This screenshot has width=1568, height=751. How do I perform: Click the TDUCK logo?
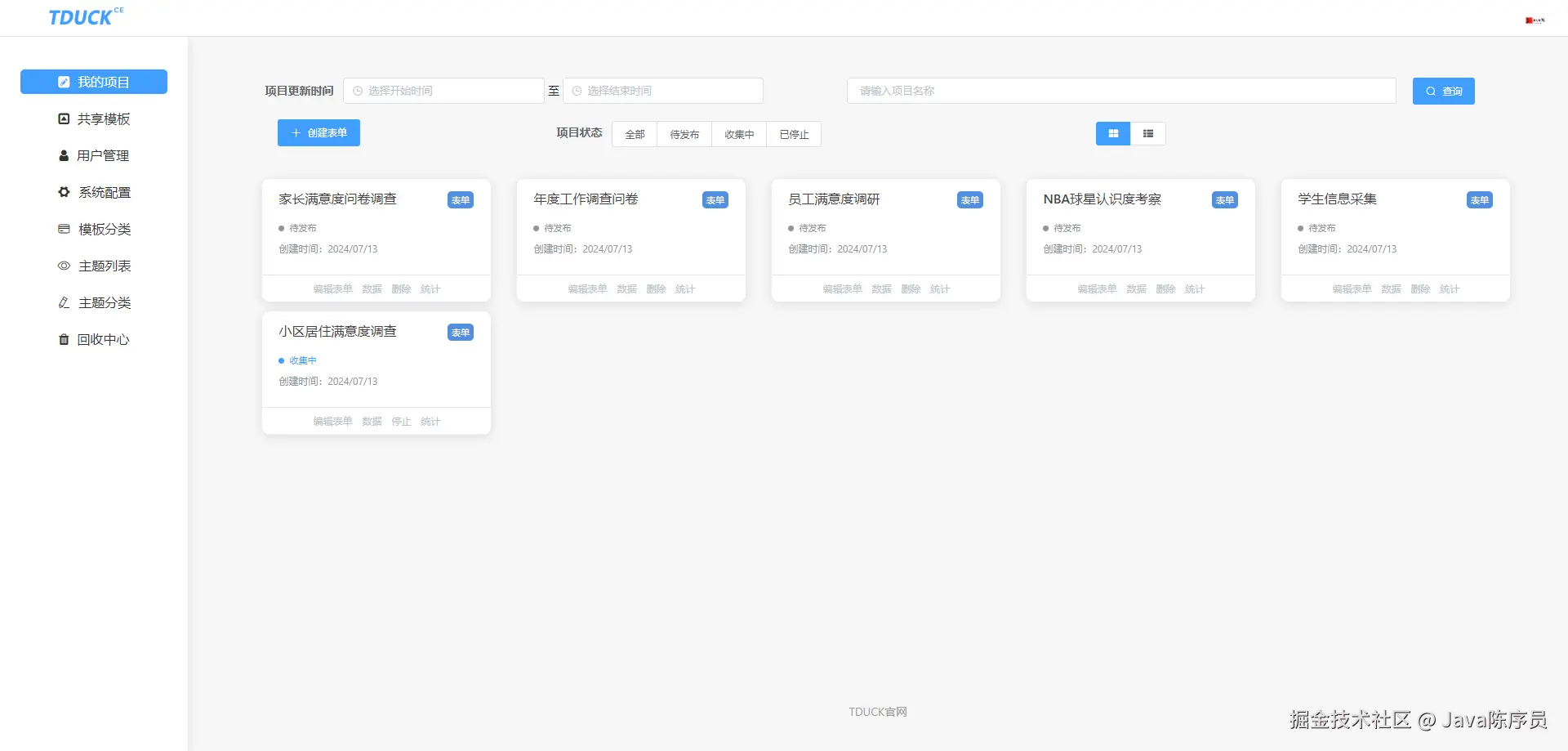point(86,16)
